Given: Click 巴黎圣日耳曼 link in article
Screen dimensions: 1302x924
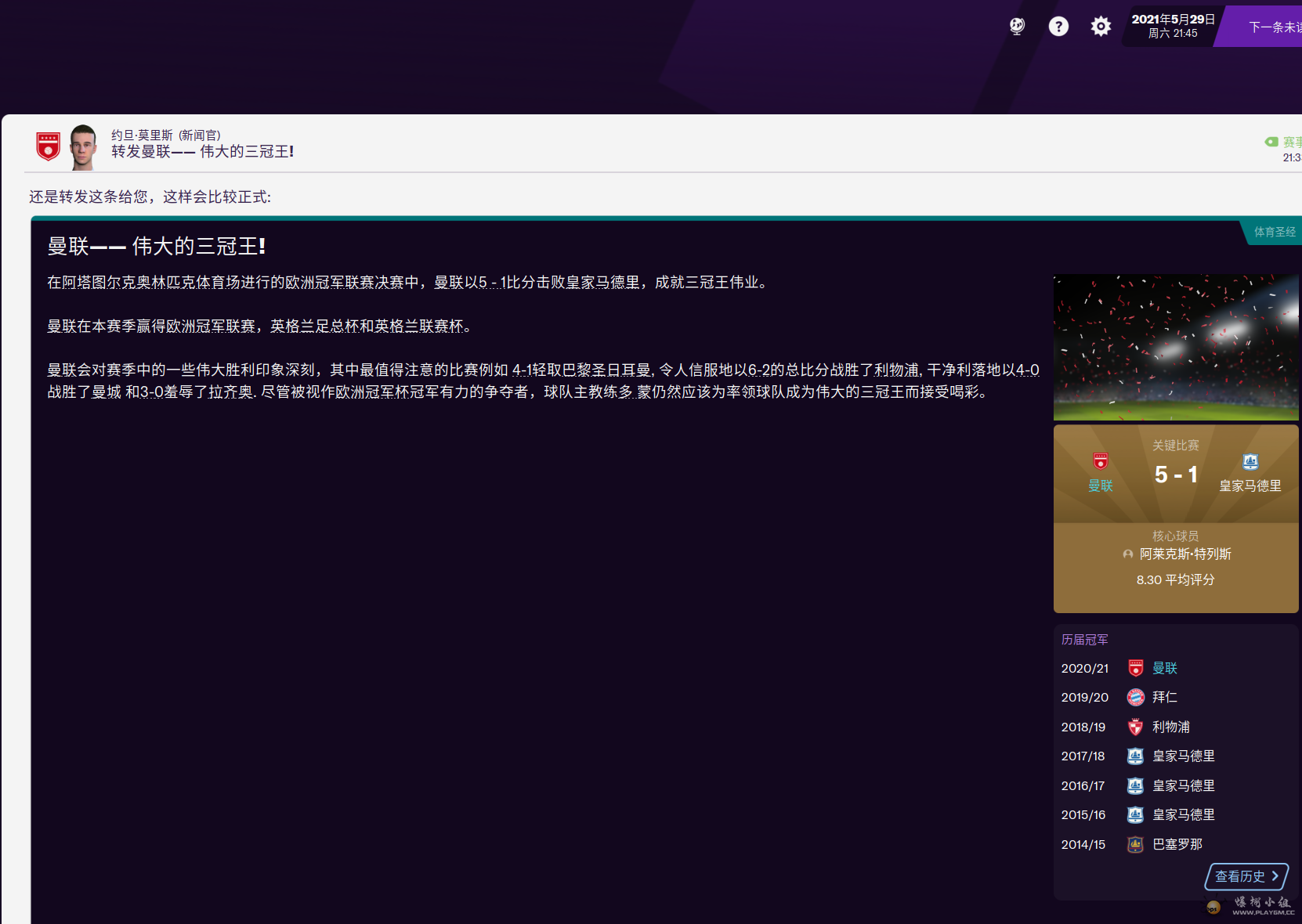Looking at the screenshot, I should click(606, 370).
